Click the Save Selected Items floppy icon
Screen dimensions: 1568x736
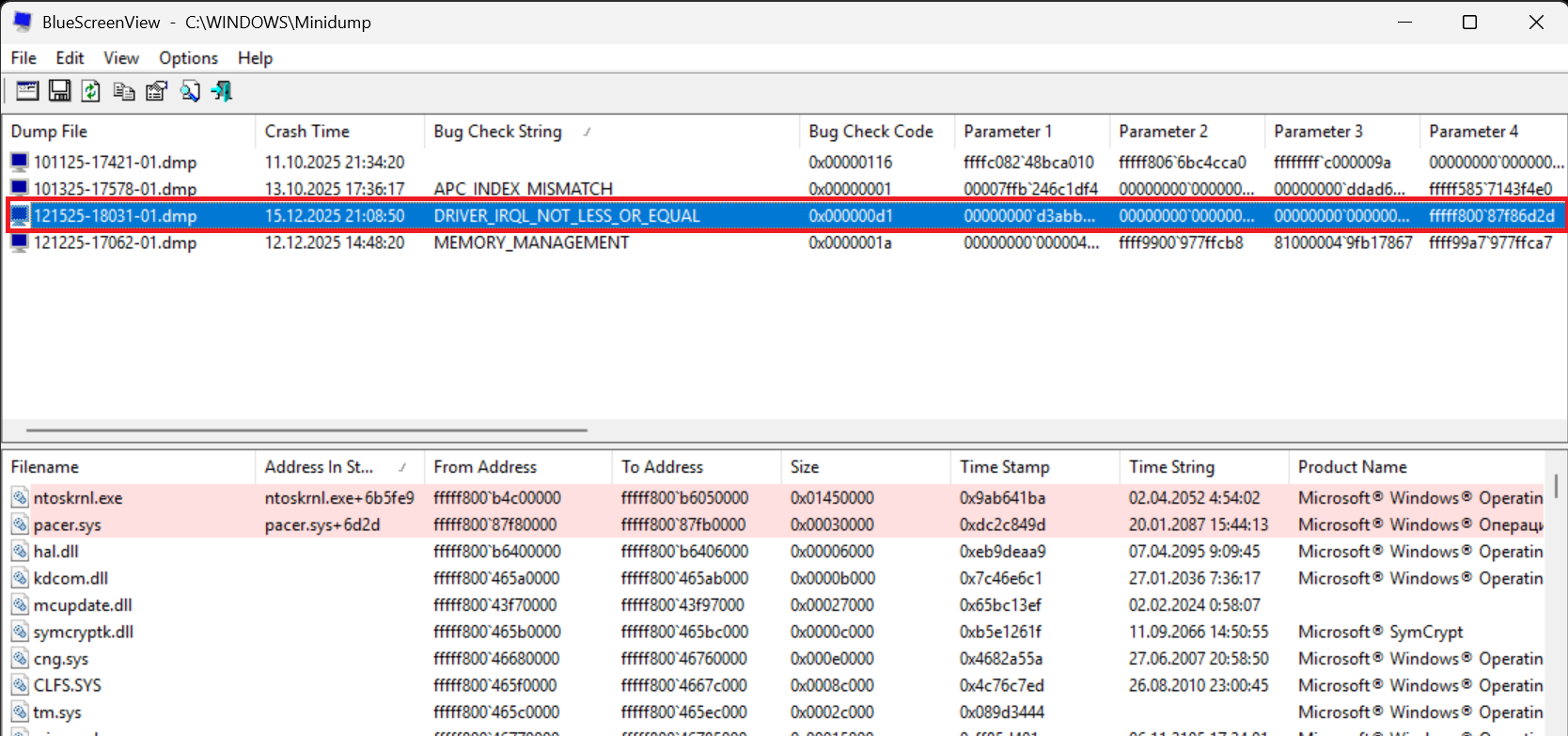click(x=59, y=91)
